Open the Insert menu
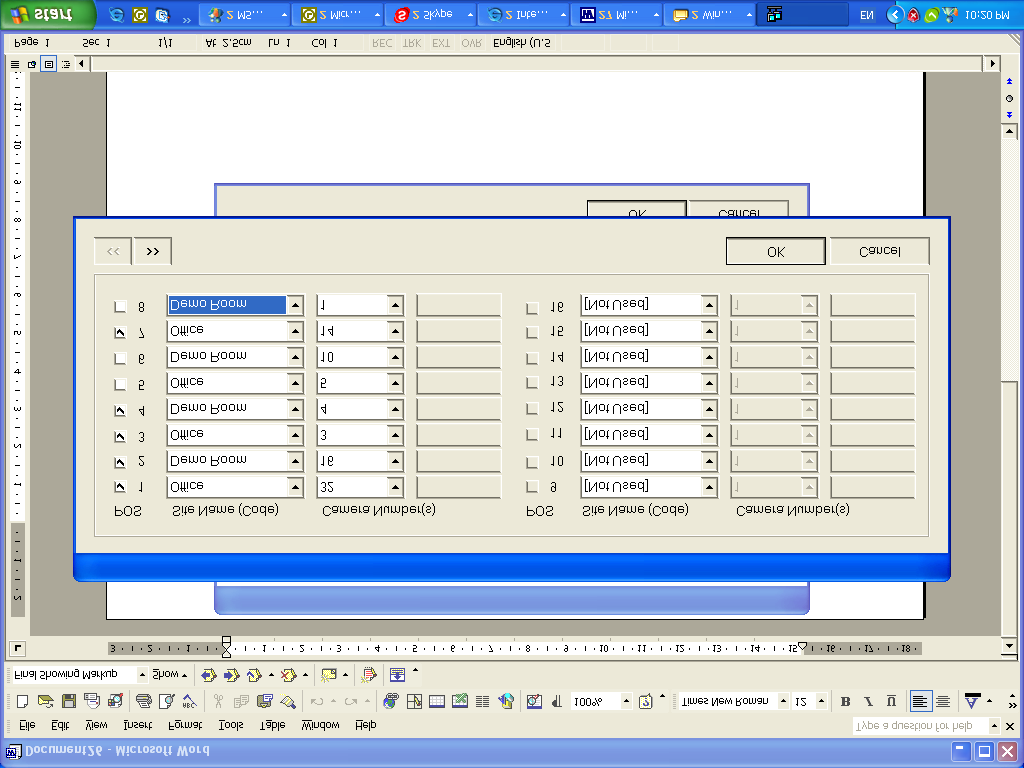 [138, 725]
